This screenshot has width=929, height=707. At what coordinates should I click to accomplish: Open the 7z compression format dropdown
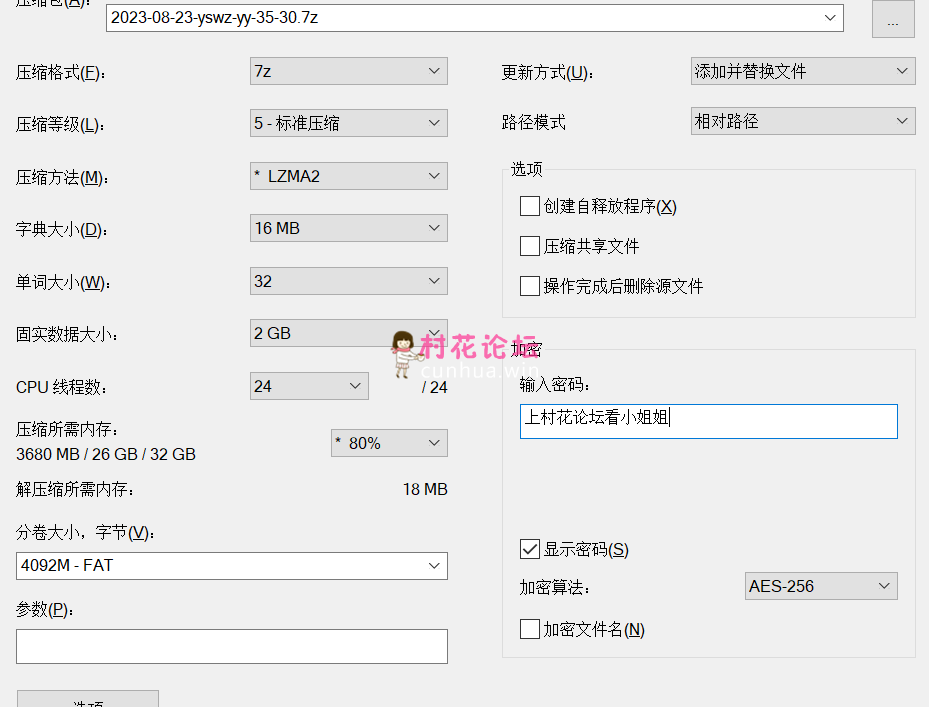tap(348, 71)
